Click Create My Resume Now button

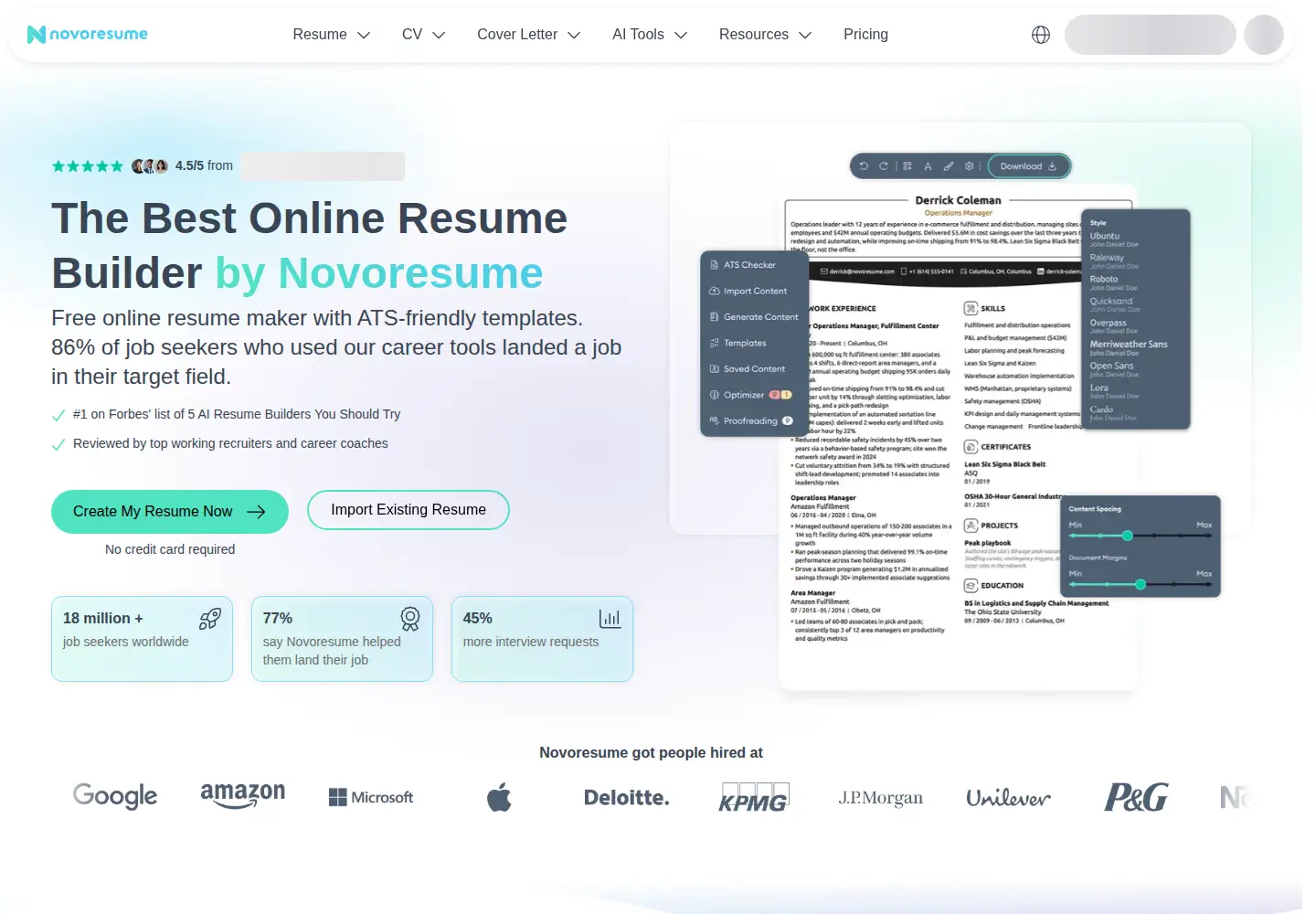pos(170,512)
